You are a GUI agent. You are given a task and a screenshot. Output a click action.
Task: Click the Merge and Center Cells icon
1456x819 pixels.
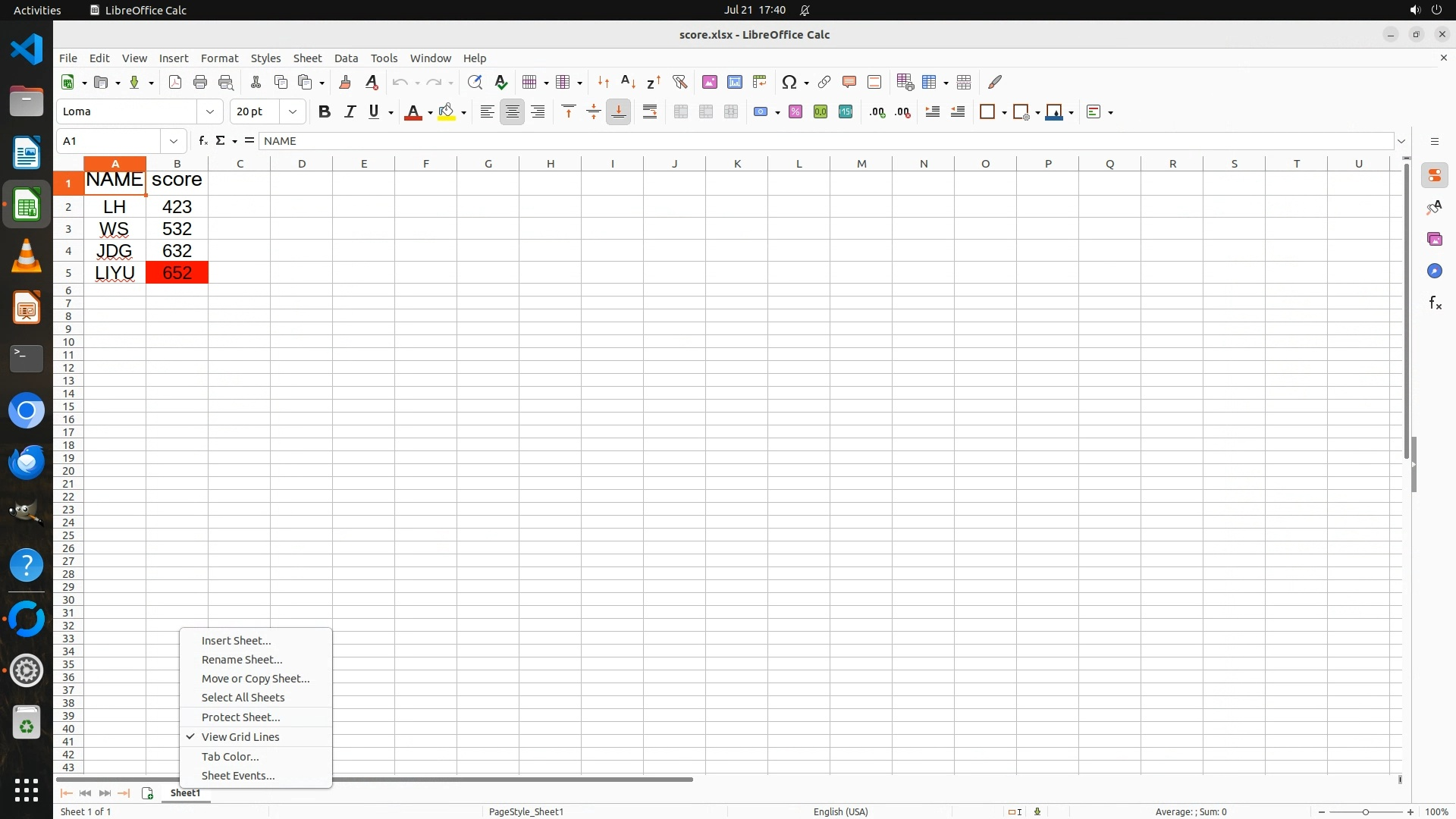pos(681,112)
